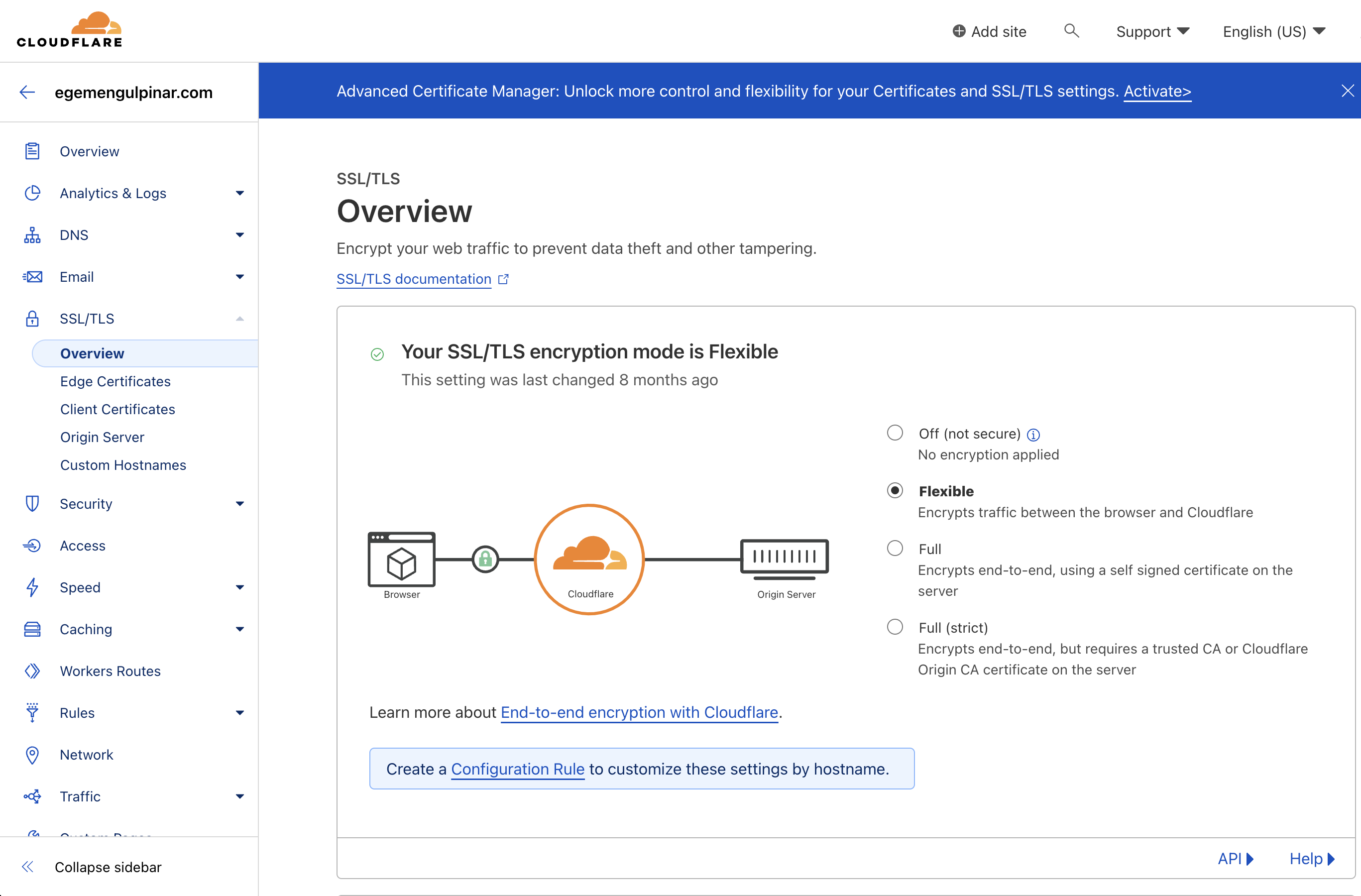Screen dimensions: 1361x896
Task: Click the Workers Routes icon
Action: (32, 671)
